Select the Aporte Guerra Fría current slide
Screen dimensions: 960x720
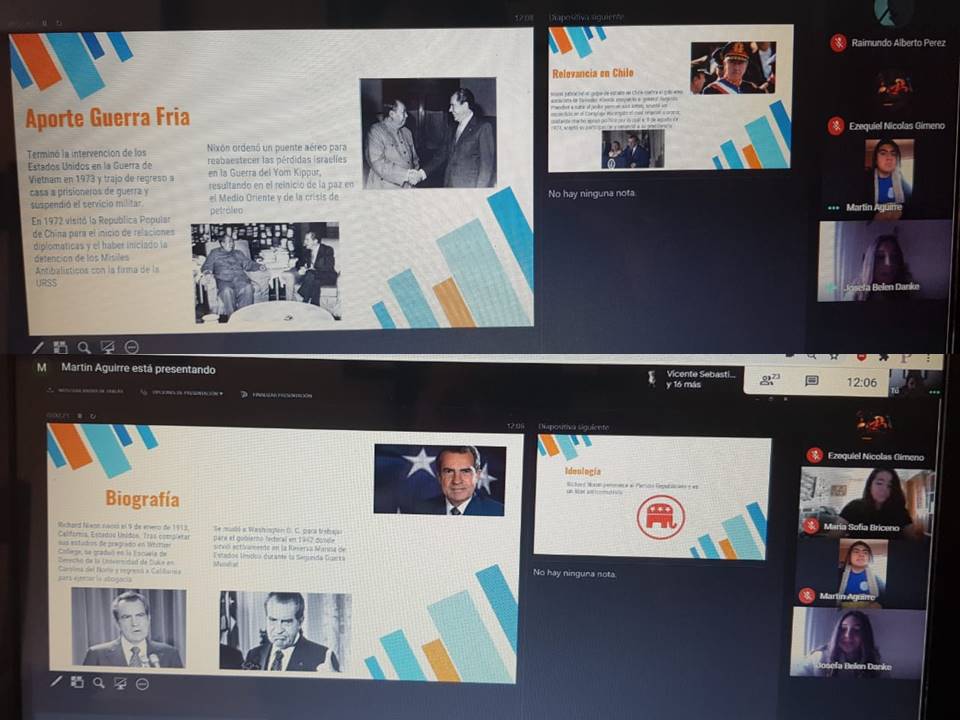pyautogui.click(x=272, y=180)
